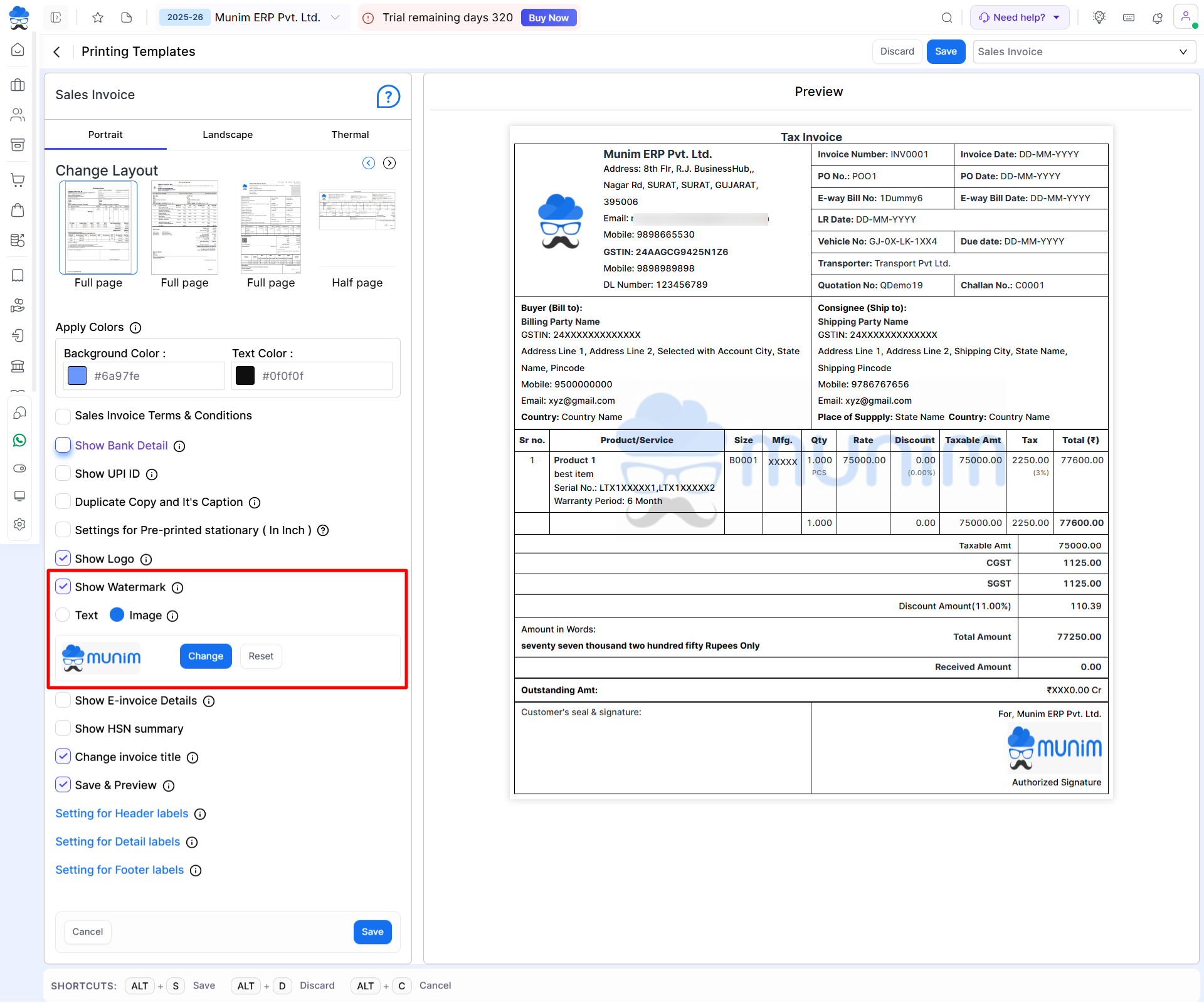Click the favorite star icon
Image resolution: width=1204 pixels, height=1003 pixels.
coord(98,18)
